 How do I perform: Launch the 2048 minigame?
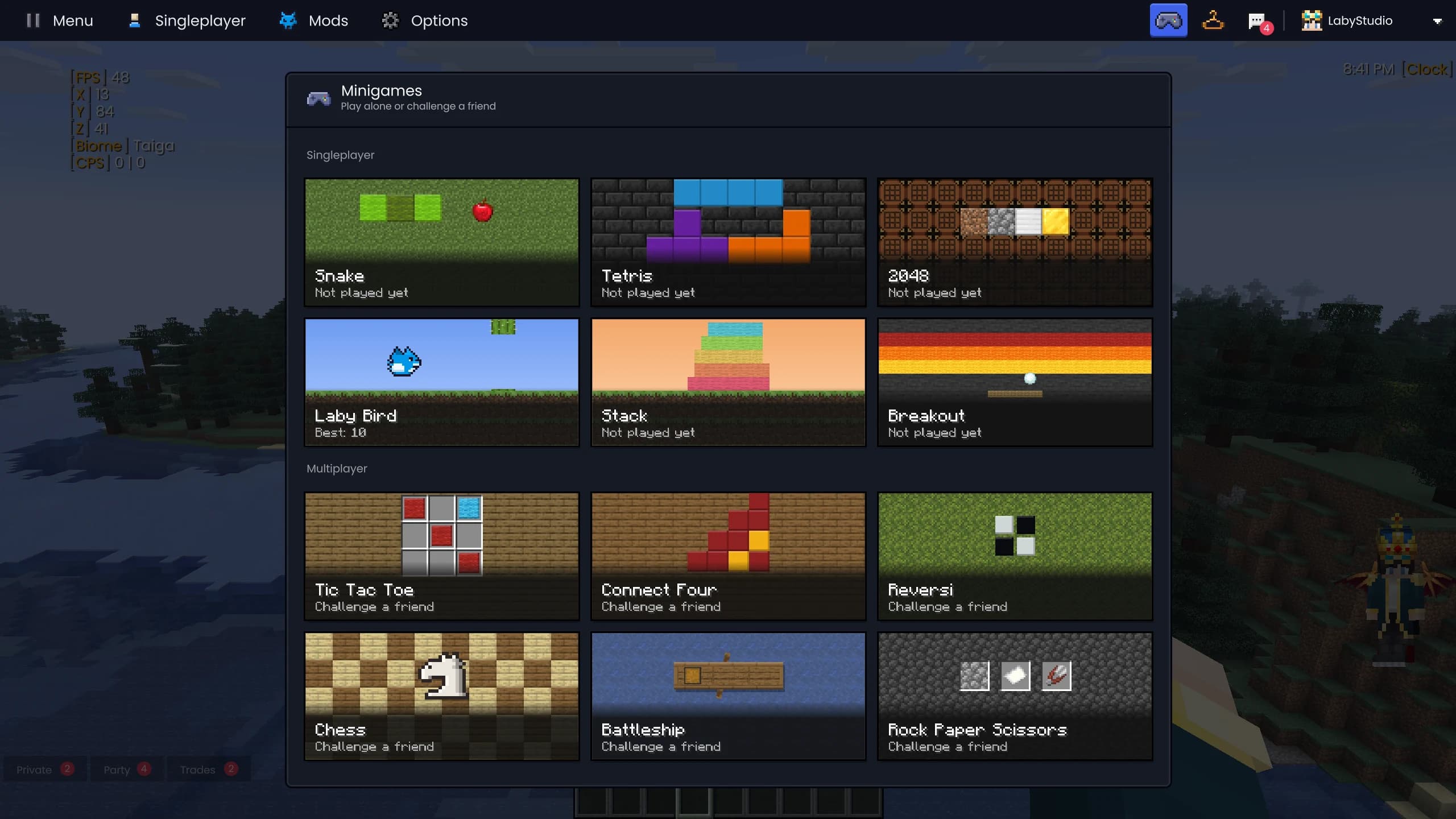point(1015,242)
